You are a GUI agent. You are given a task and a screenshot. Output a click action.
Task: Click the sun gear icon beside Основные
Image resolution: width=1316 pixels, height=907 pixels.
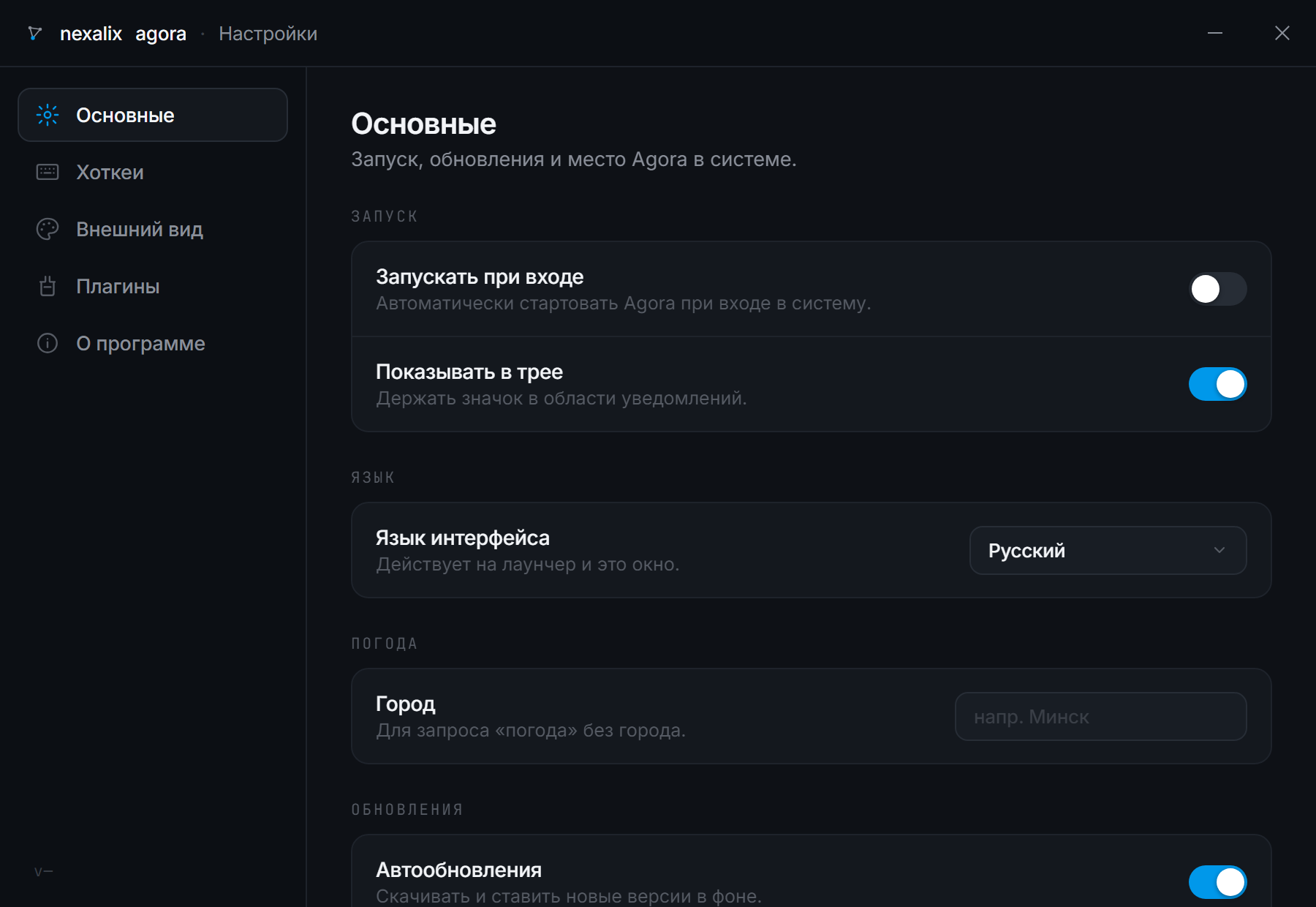(48, 115)
